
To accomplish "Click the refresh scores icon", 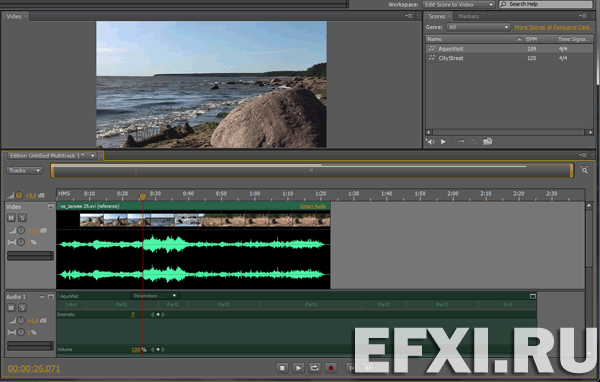I will point(474,142).
